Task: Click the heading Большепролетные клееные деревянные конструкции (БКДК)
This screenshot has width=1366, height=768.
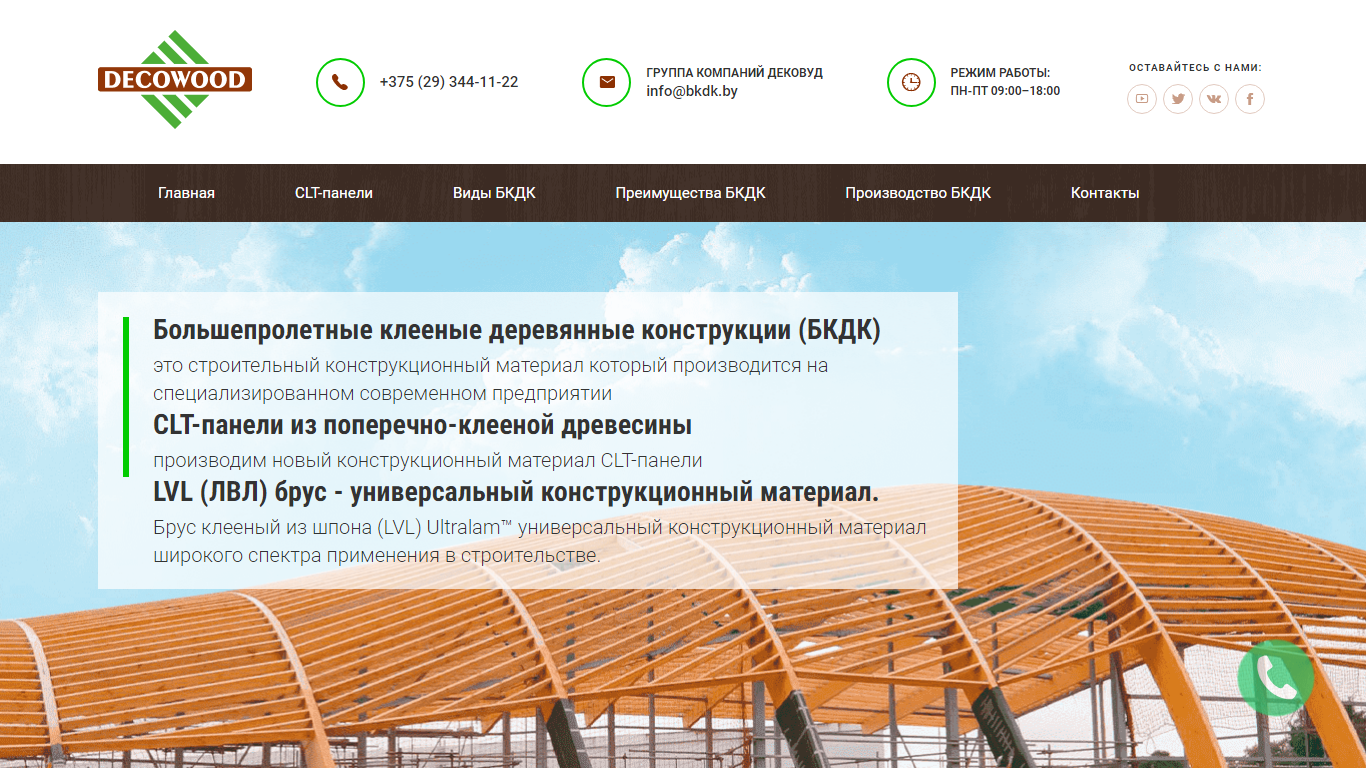Action: coord(517,330)
